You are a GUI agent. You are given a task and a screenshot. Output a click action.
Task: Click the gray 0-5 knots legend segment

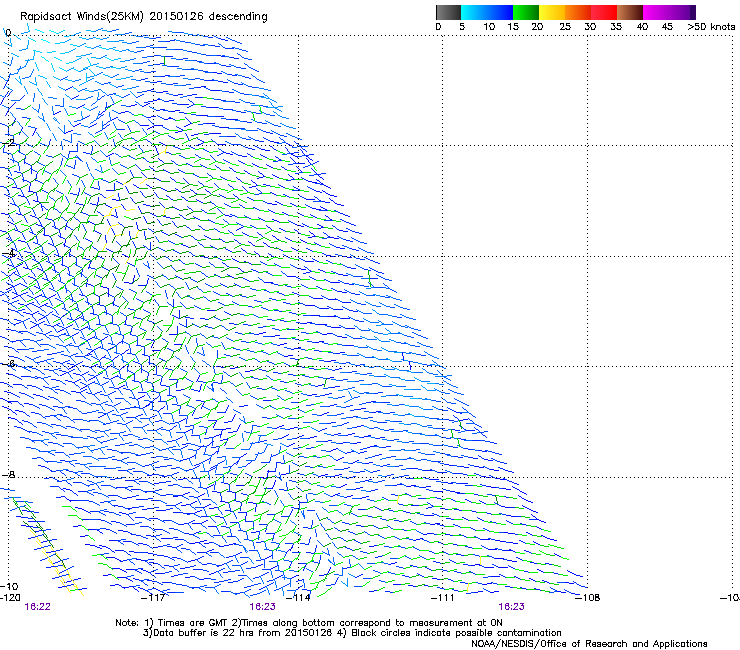(x=448, y=12)
